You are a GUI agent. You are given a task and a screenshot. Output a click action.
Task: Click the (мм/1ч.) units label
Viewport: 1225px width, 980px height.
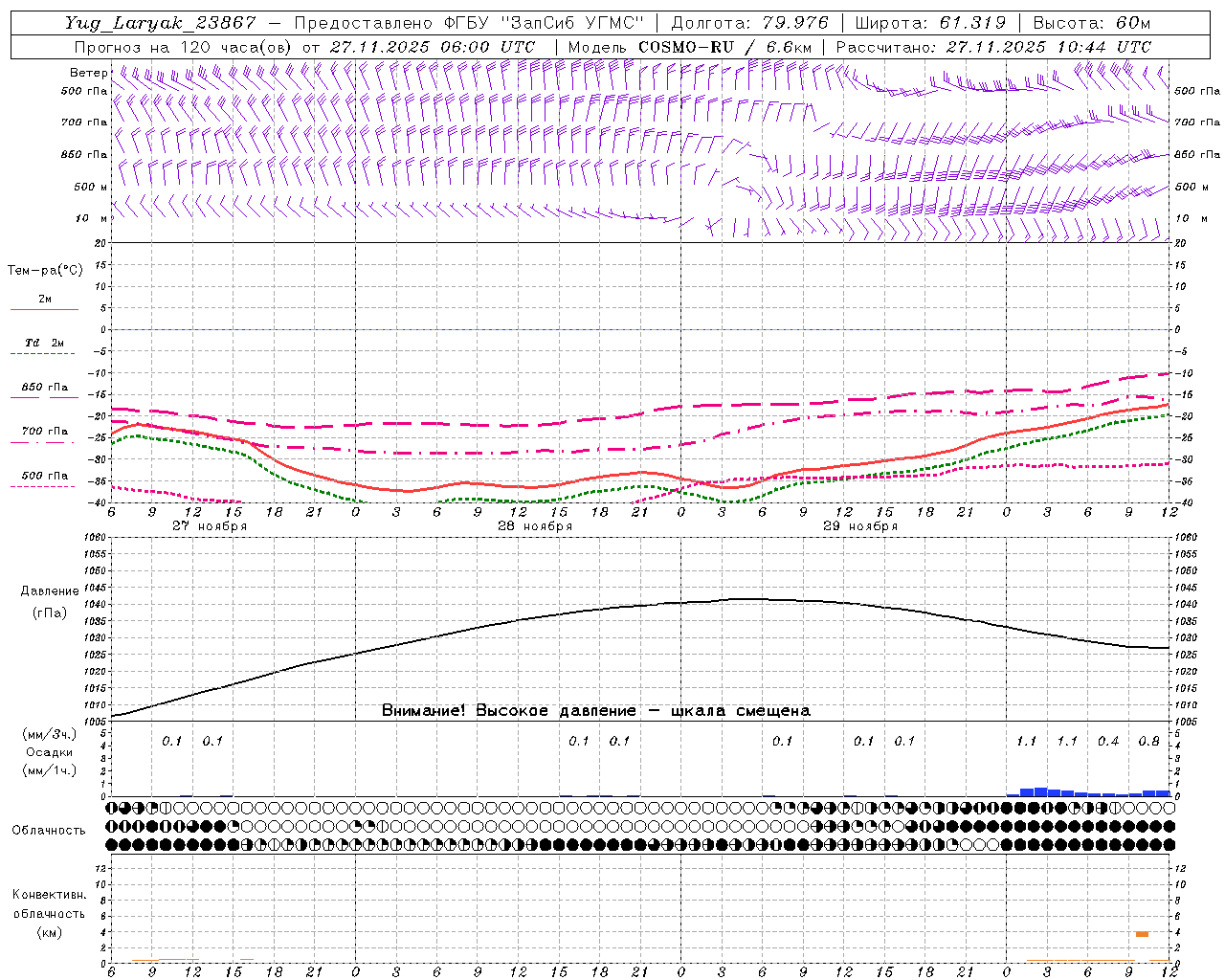[x=50, y=770]
